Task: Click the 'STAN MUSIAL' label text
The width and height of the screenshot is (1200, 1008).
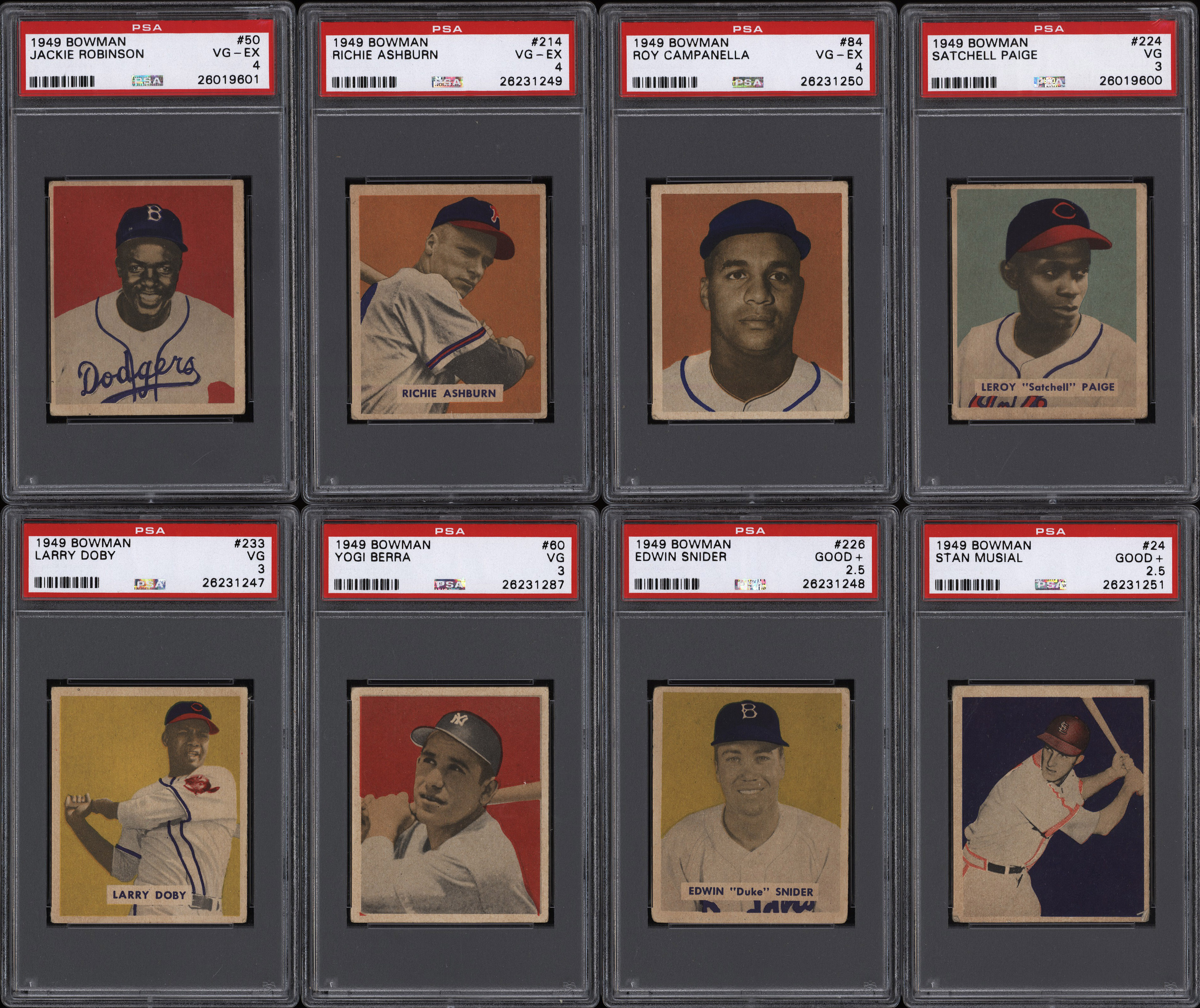Action: (x=979, y=558)
